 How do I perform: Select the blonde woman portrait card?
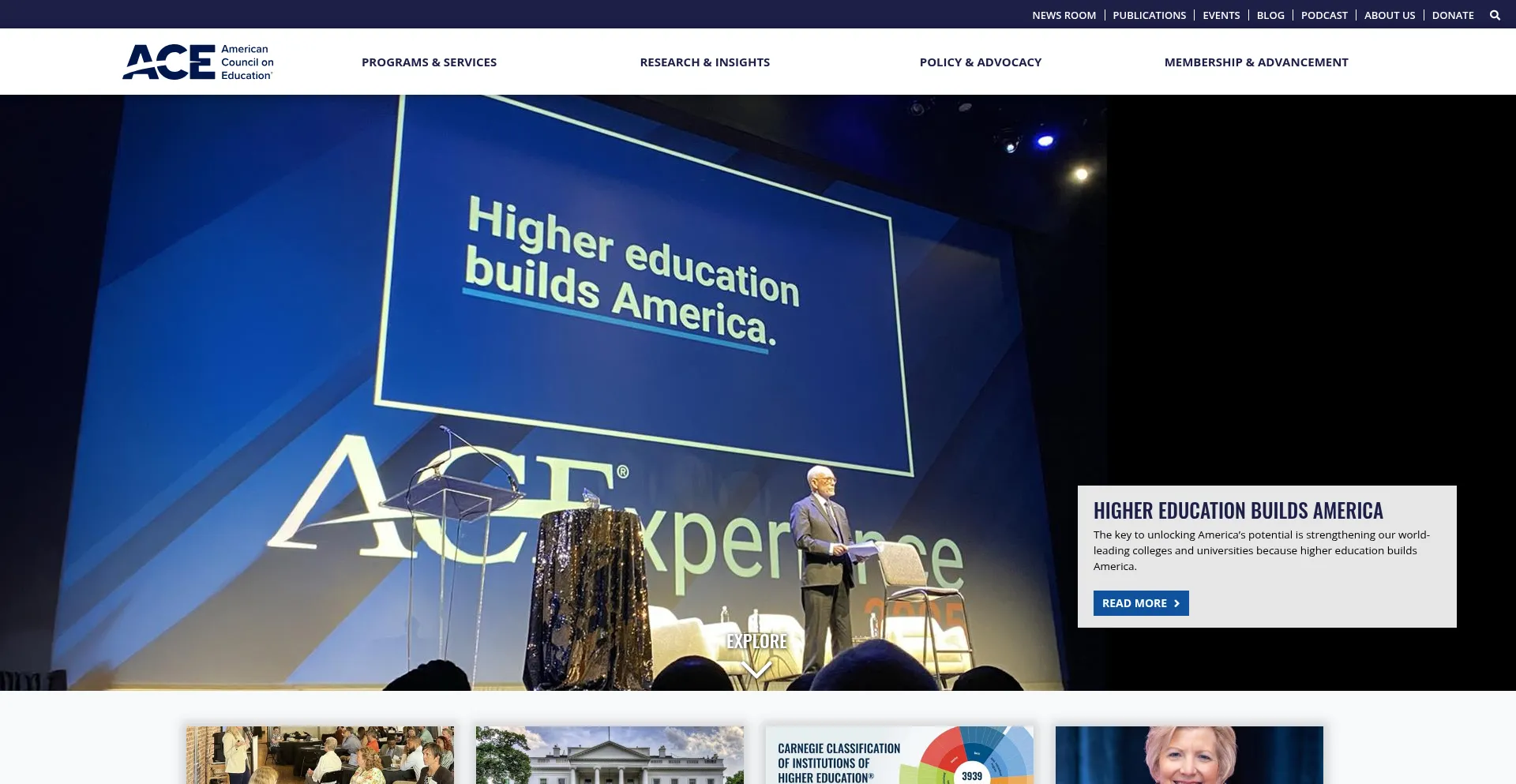coord(1189,755)
